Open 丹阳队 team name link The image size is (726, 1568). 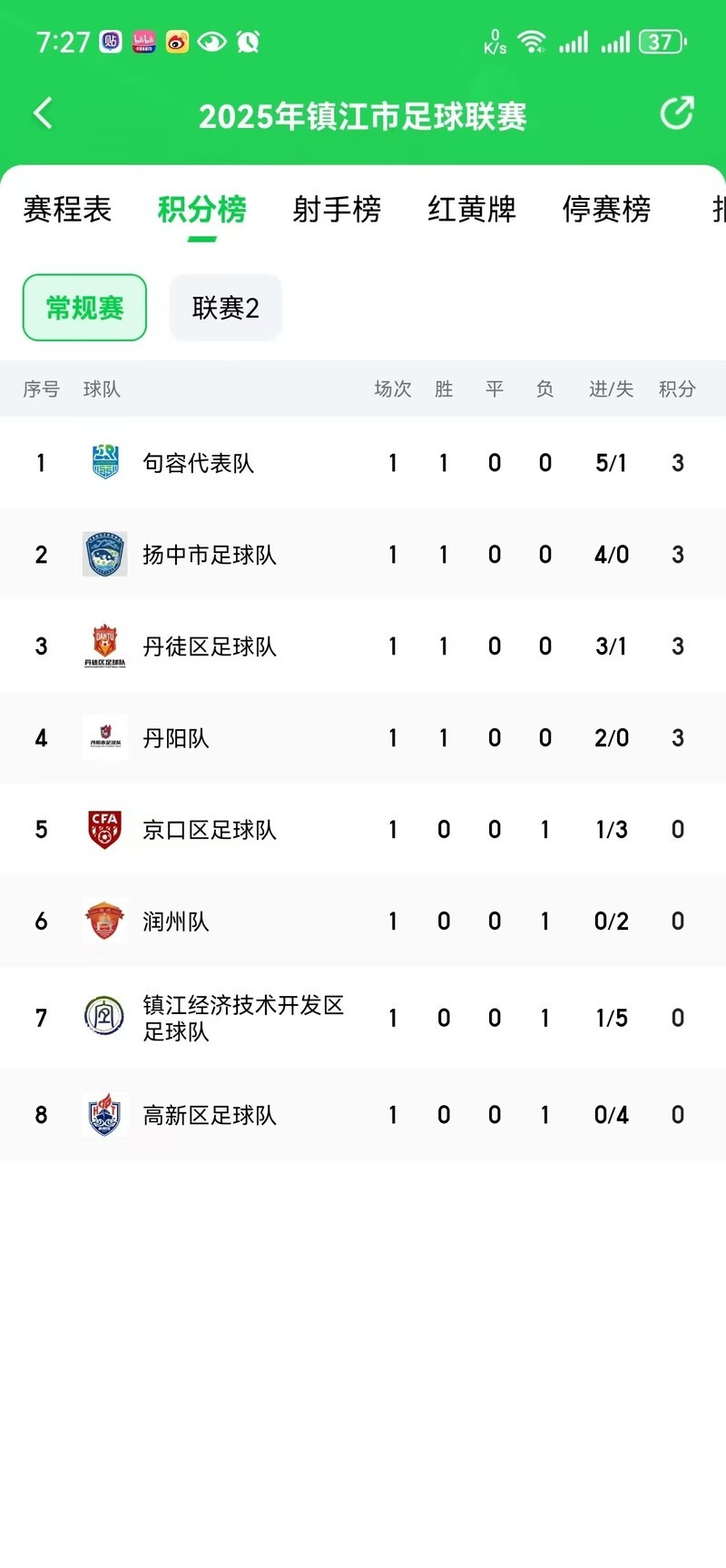tap(176, 738)
